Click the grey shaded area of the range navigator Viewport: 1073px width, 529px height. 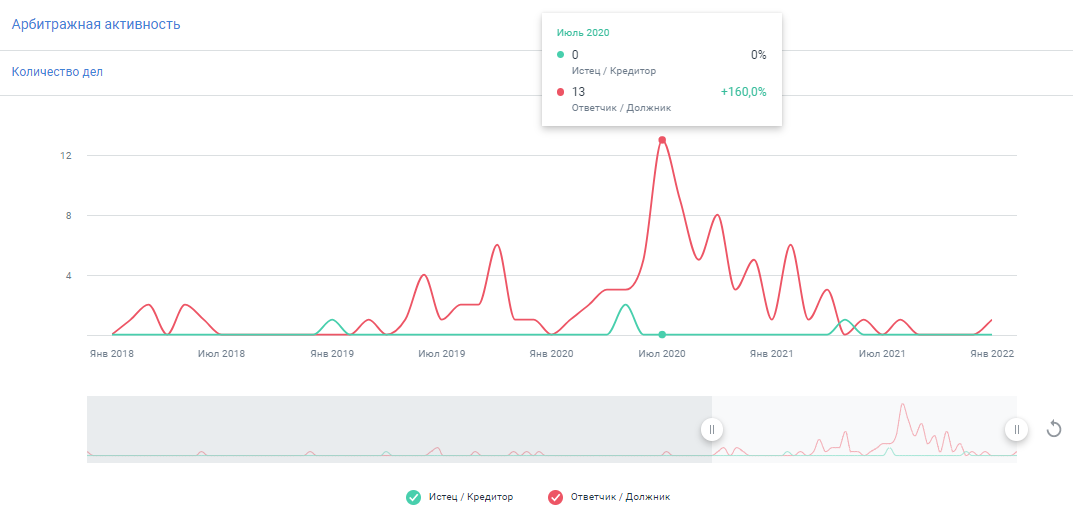[400, 429]
